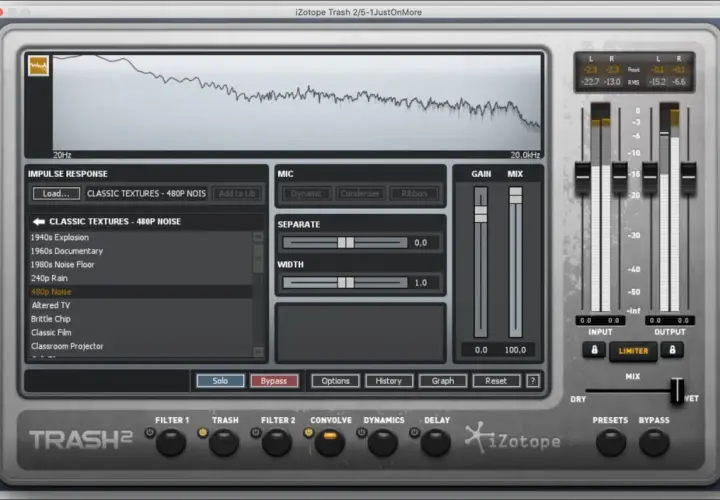Enable Solo for the module
Image resolution: width=720 pixels, height=500 pixels.
(220, 381)
